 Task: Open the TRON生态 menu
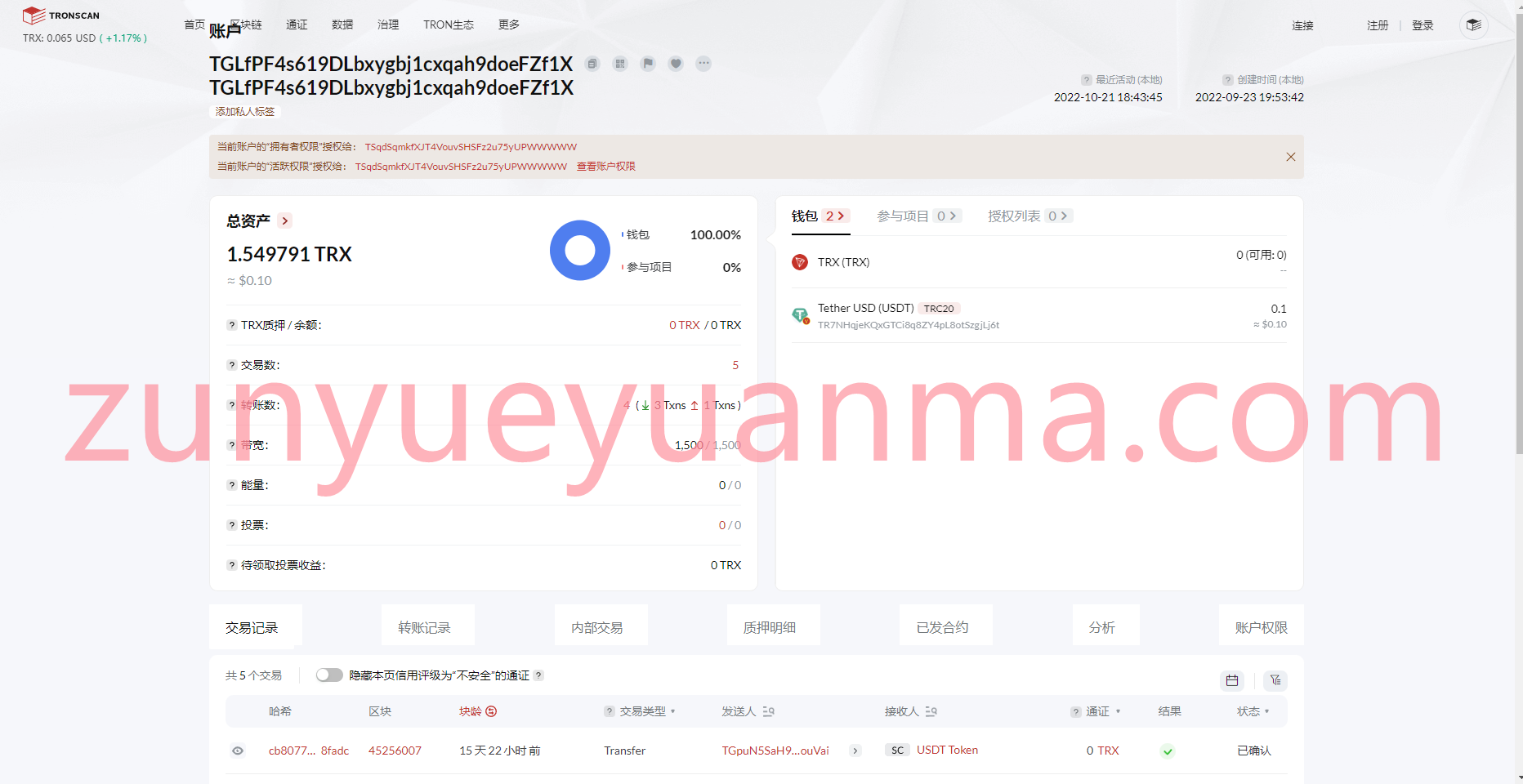[449, 24]
